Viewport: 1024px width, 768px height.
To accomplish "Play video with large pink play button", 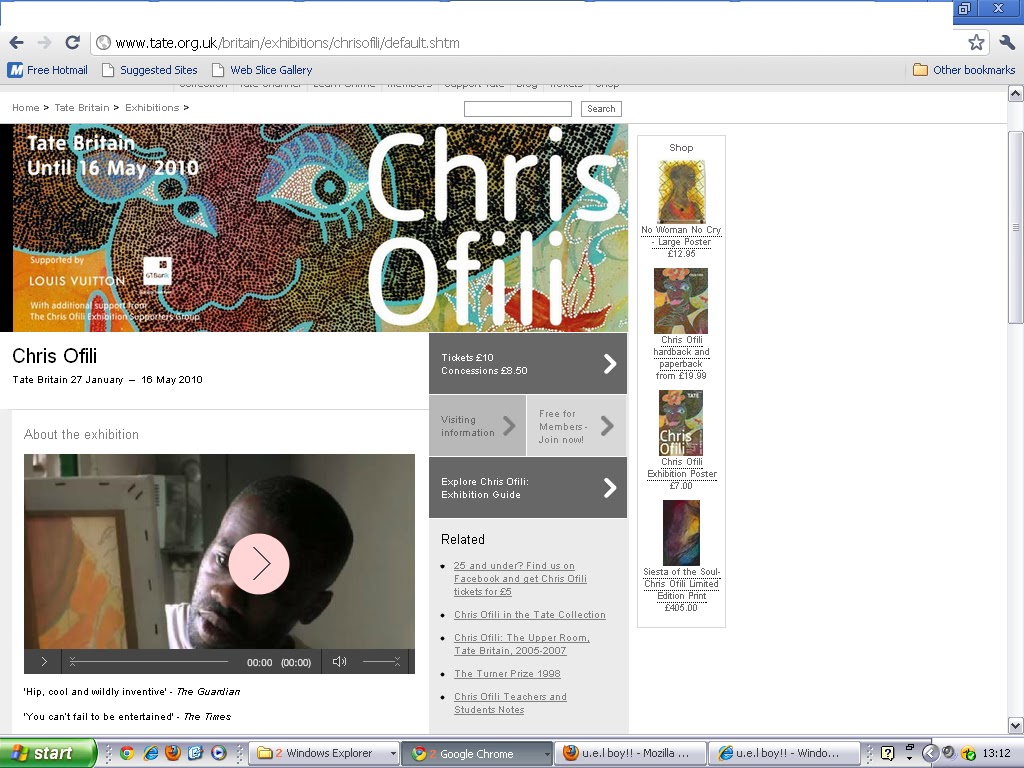I will point(259,564).
